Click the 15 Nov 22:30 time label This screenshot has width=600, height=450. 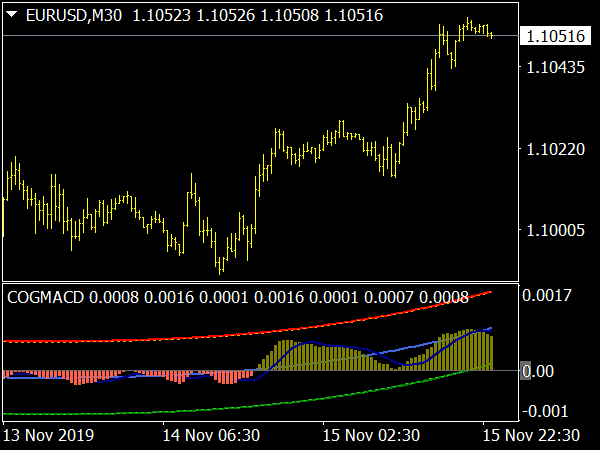tap(532, 436)
